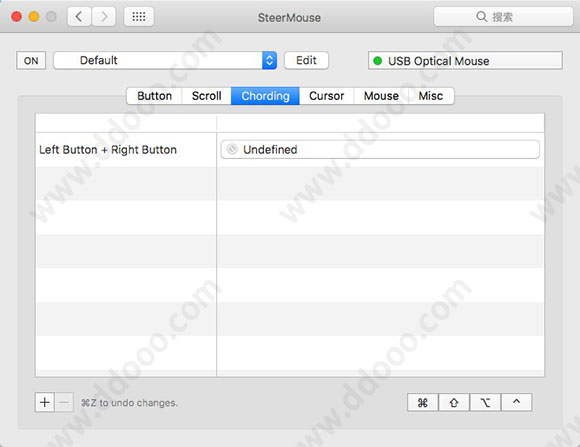Remove chord with the minus button
Viewport: 580px width, 447px height.
click(64, 402)
